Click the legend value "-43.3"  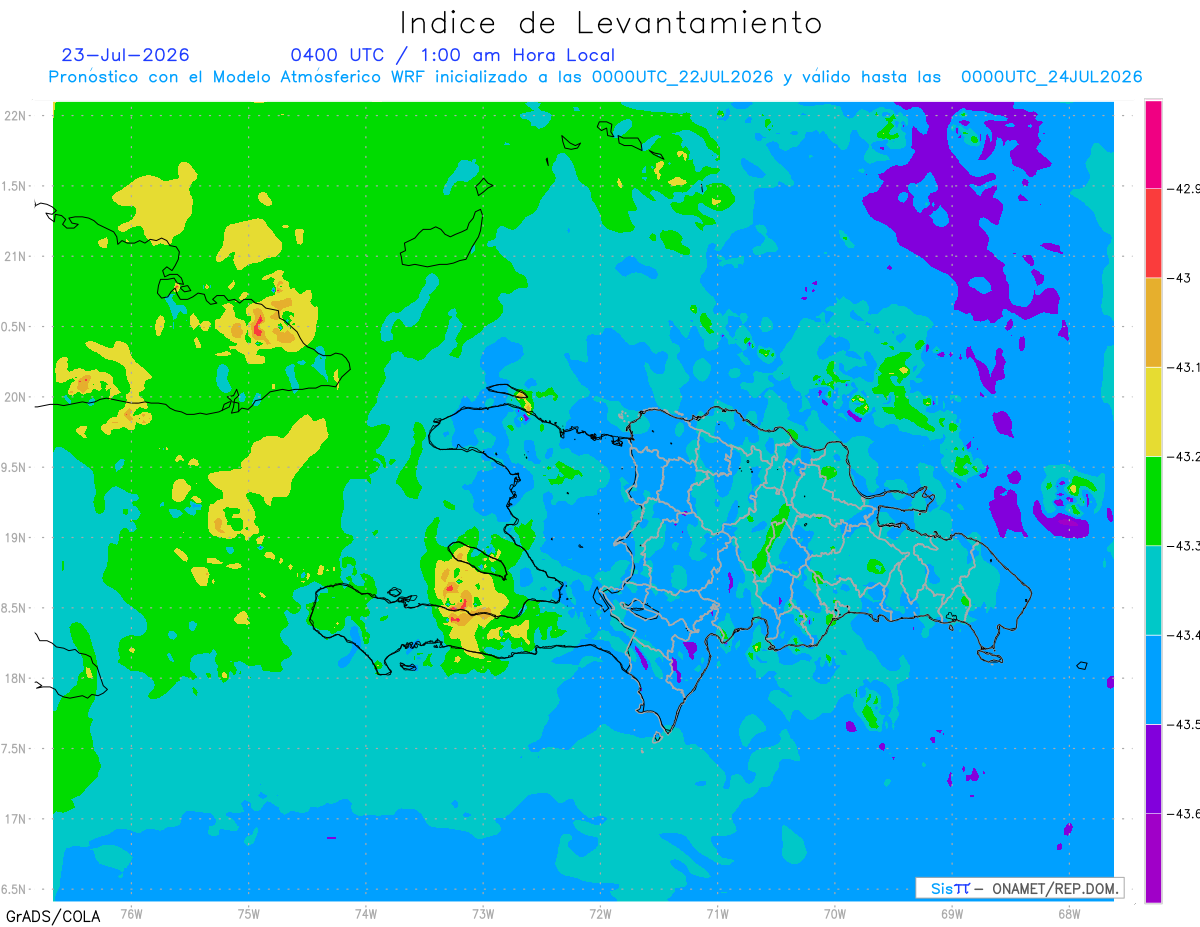1184,545
